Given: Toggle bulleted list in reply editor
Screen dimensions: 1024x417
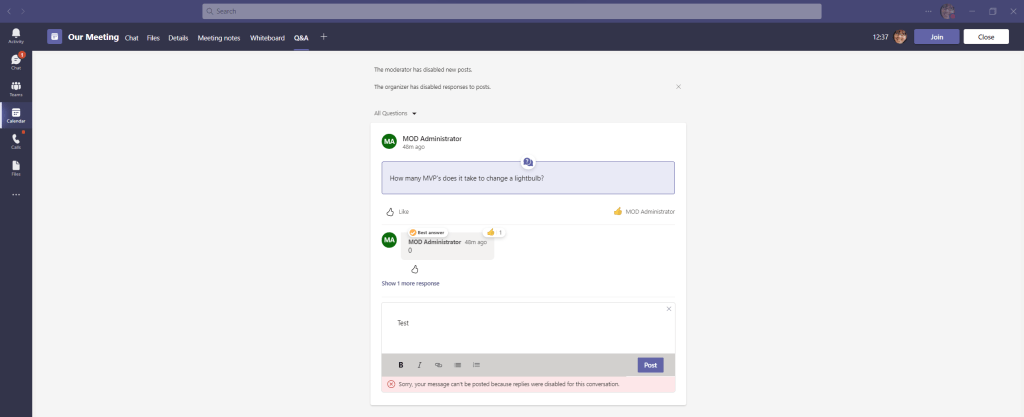Looking at the screenshot, I should point(457,365).
